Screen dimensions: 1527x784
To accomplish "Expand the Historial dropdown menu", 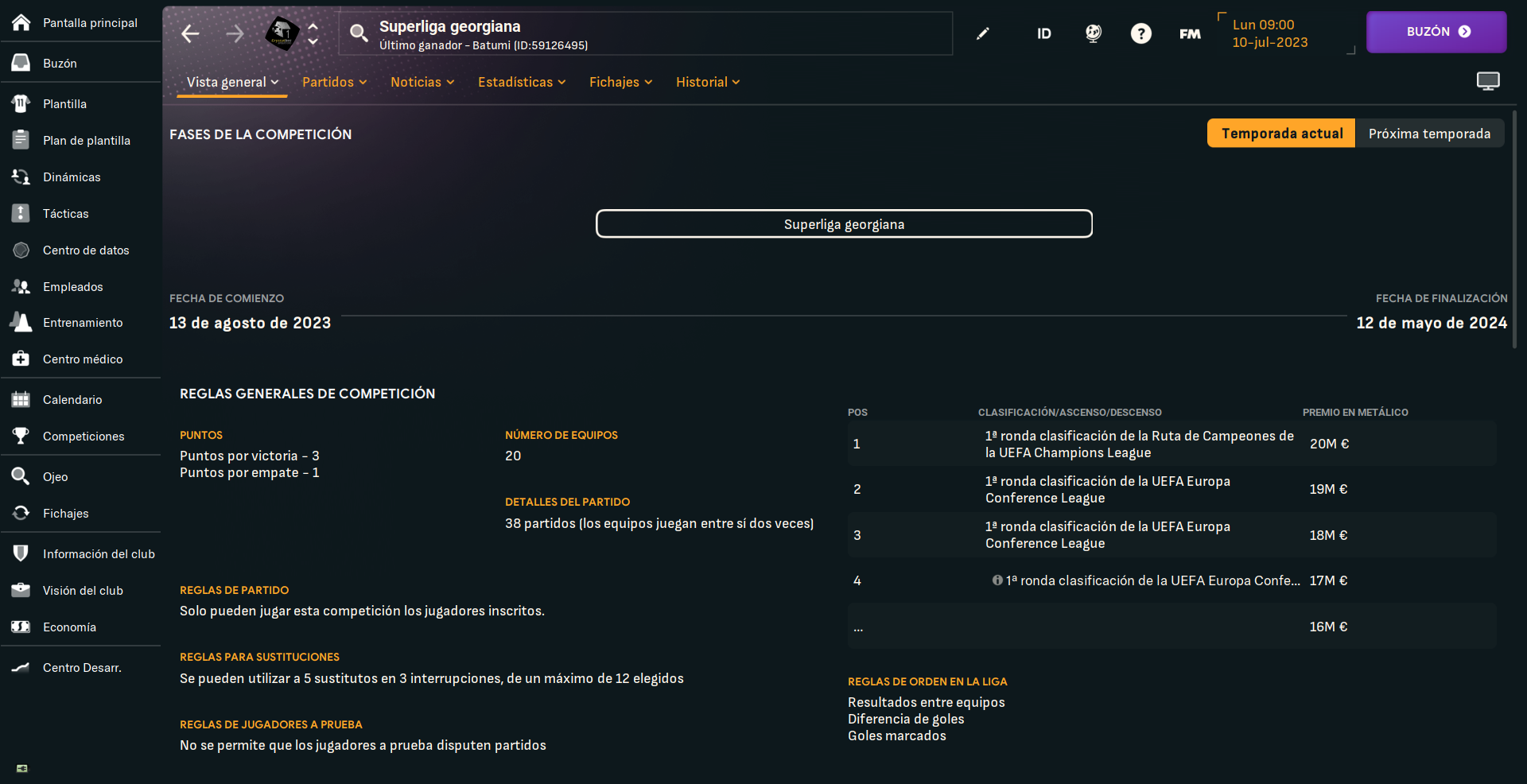I will (x=708, y=82).
